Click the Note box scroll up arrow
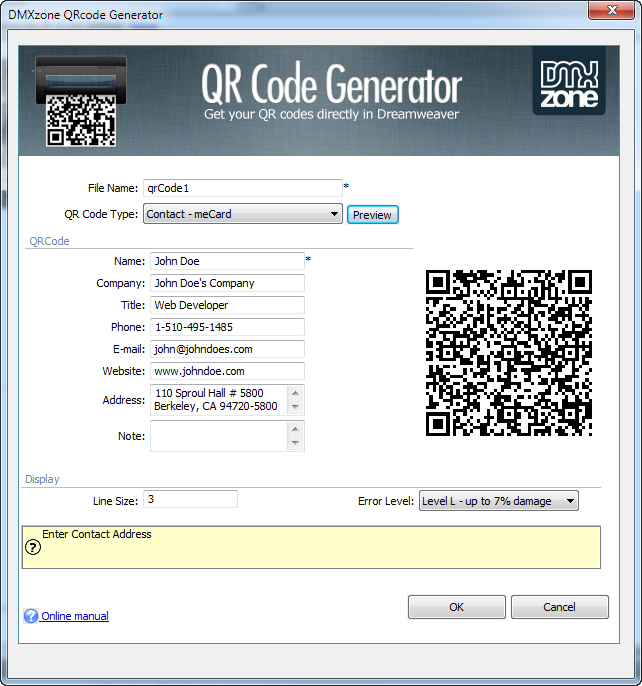This screenshot has width=642, height=686. pyautogui.click(x=295, y=429)
